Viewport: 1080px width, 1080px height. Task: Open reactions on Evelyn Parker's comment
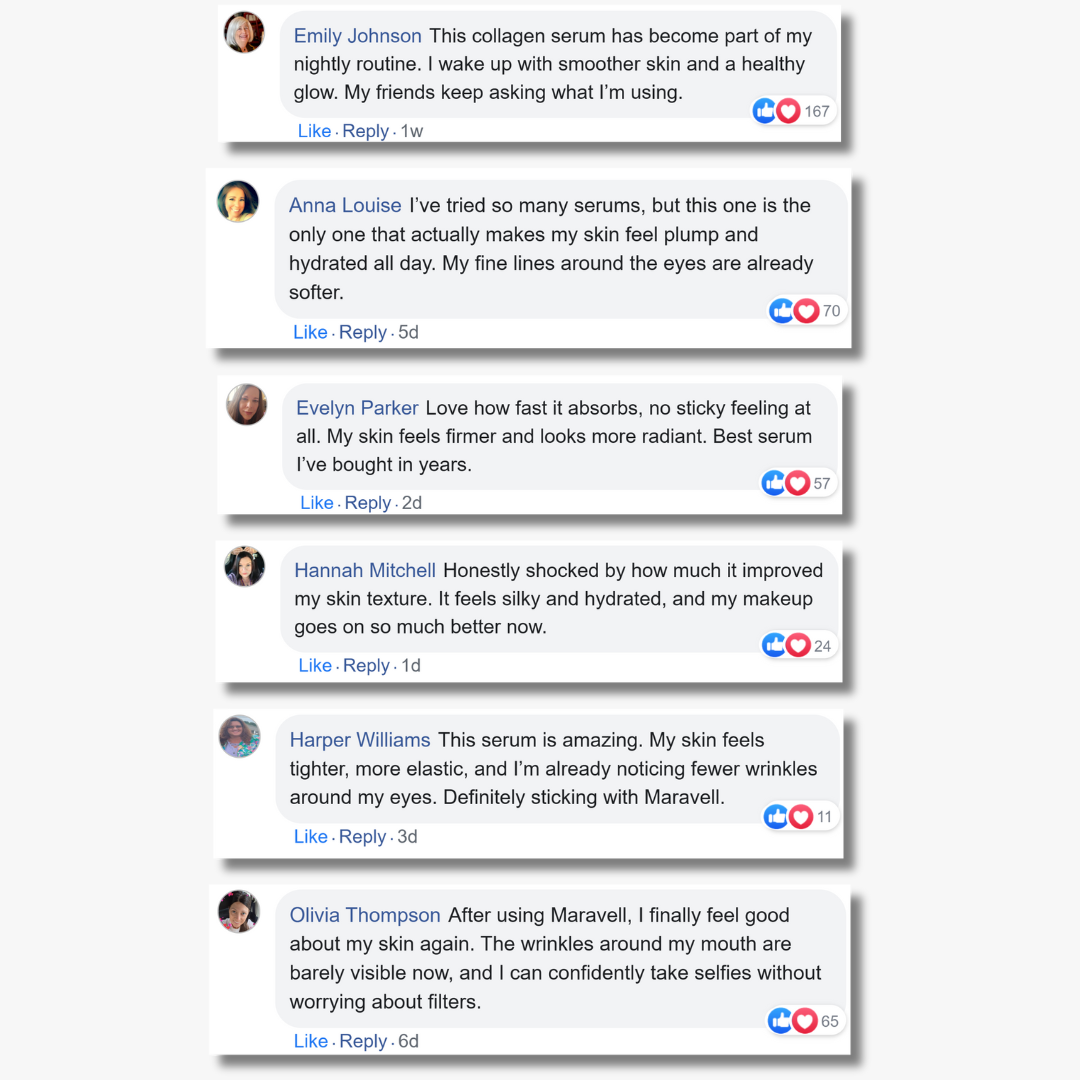(x=786, y=483)
